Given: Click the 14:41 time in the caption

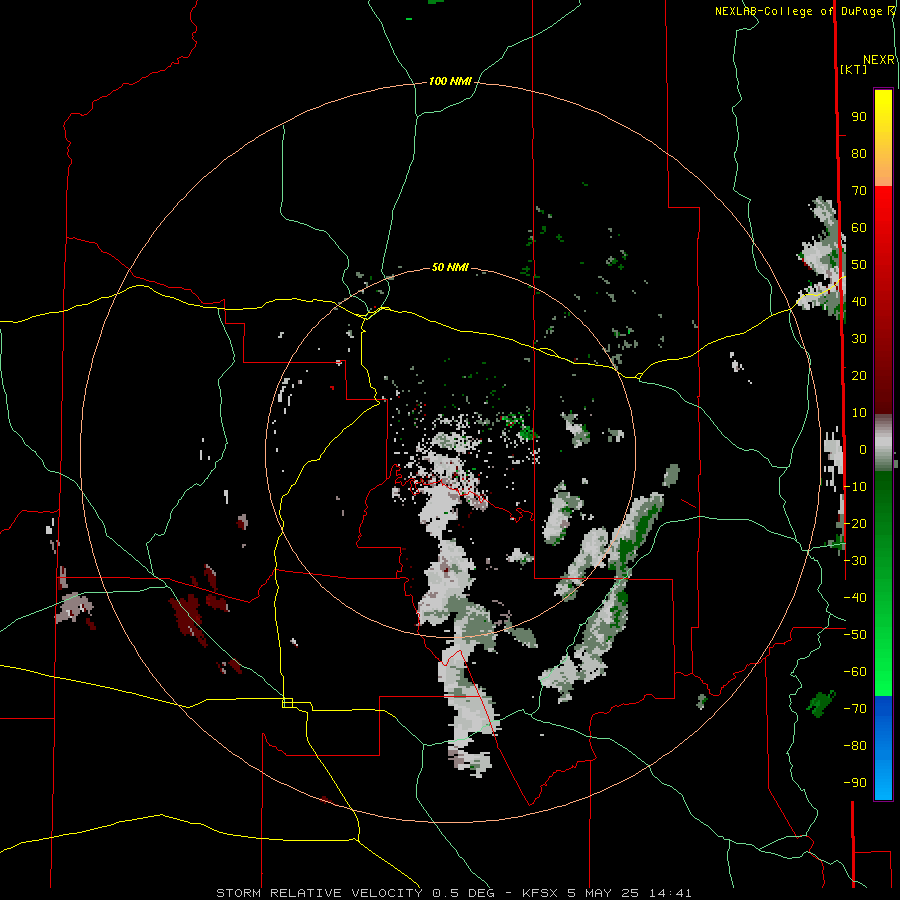Looking at the screenshot, I should 671,893.
